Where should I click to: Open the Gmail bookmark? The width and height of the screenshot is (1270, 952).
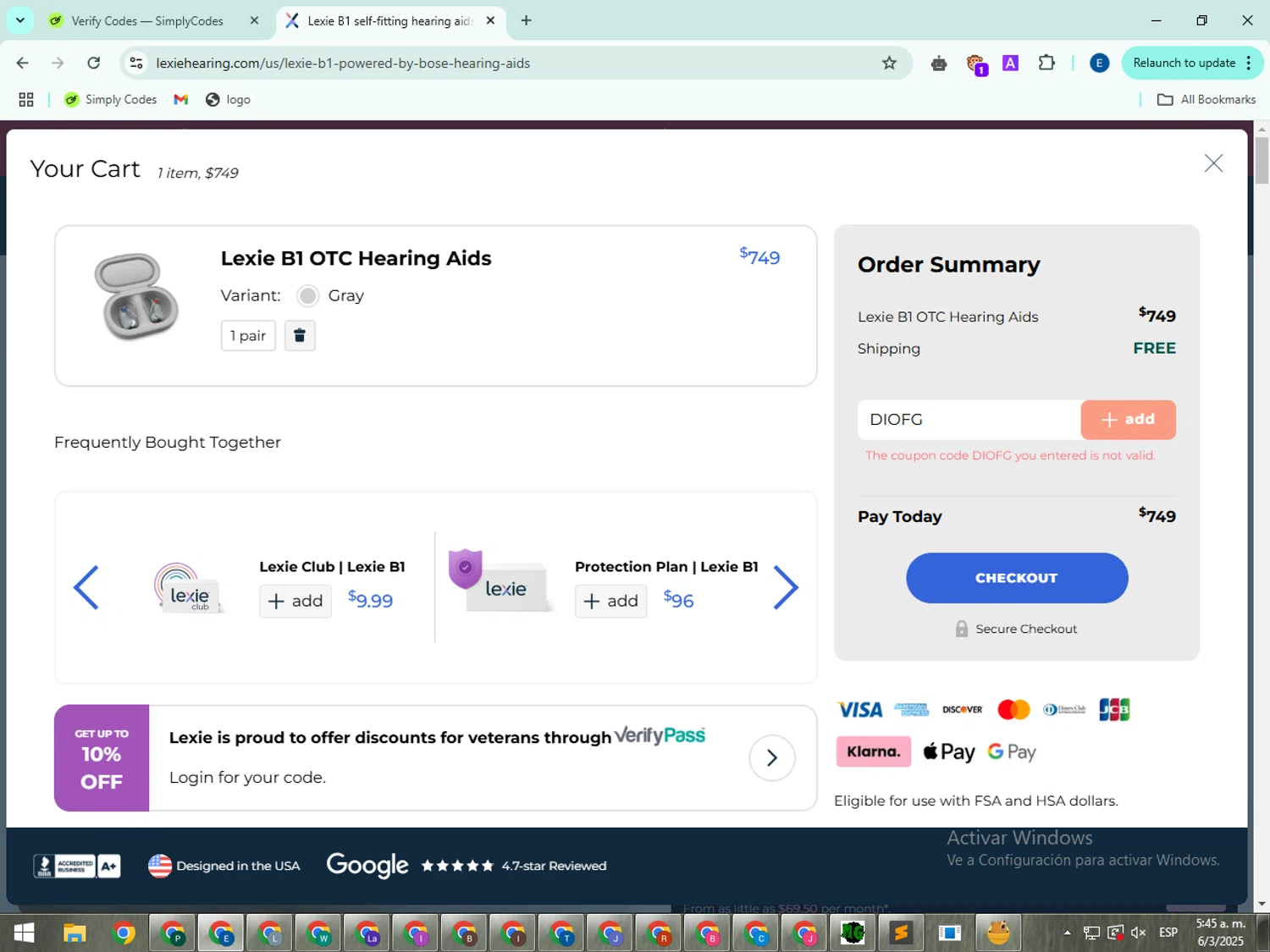pyautogui.click(x=180, y=100)
